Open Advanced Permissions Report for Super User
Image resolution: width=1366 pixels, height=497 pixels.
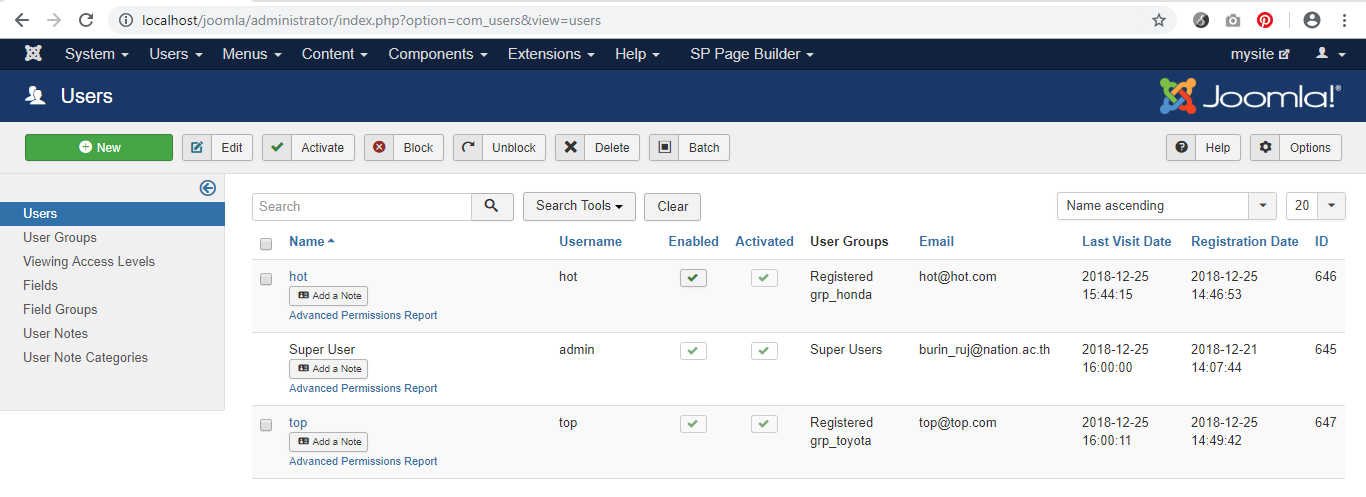(363, 388)
